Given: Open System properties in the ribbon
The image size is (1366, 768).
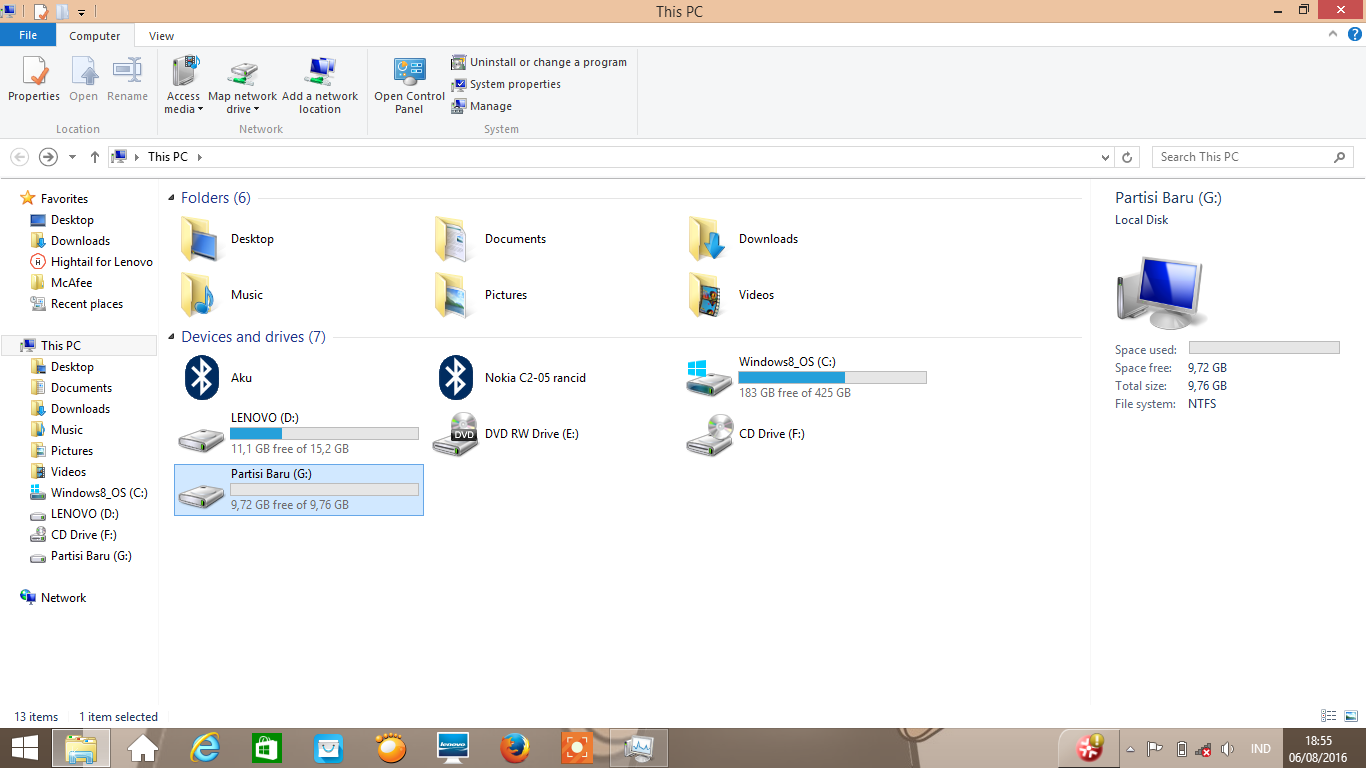Looking at the screenshot, I should [x=506, y=84].
